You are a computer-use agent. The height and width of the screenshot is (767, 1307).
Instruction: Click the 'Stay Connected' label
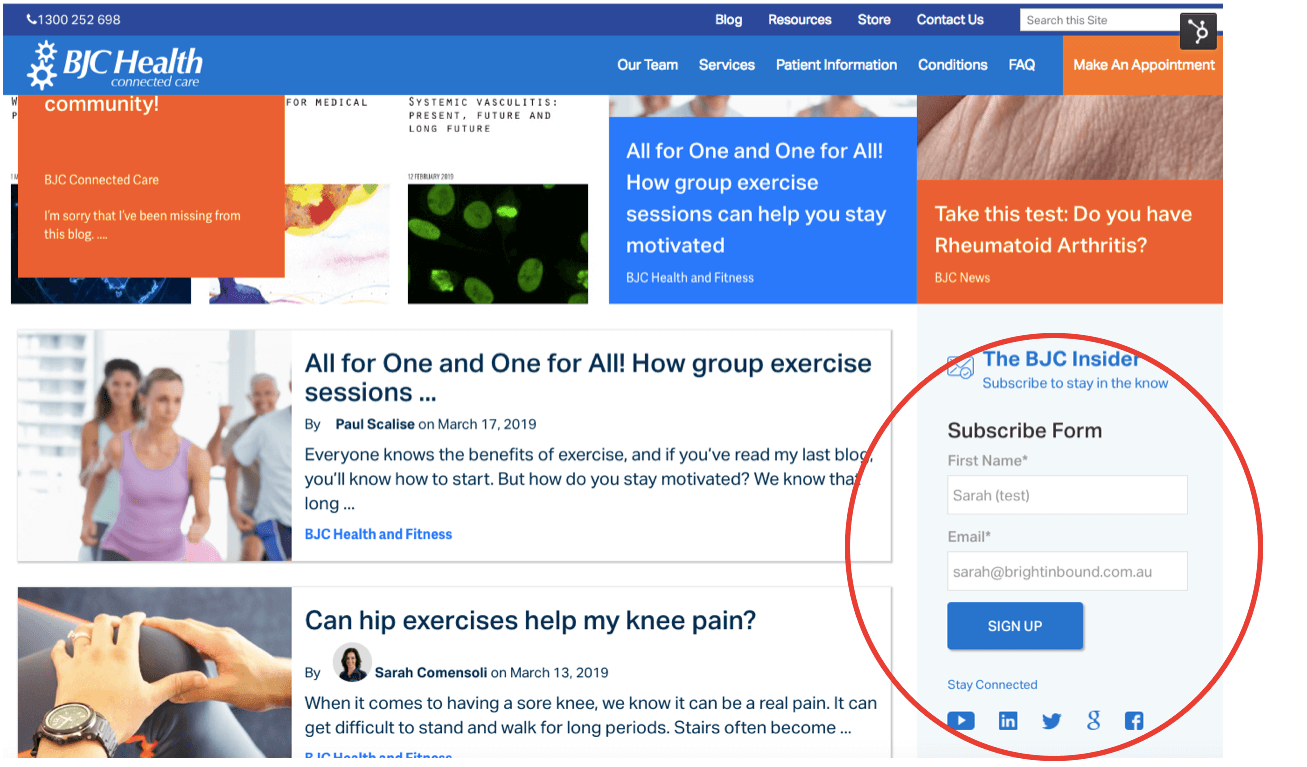[x=992, y=685]
